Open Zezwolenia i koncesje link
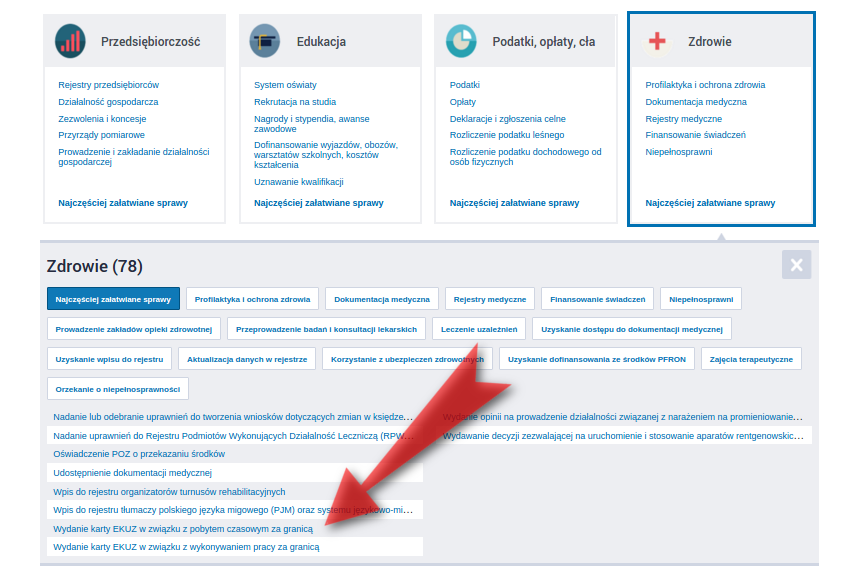Screen dimensions: 848x582 pyautogui.click(x=102, y=118)
